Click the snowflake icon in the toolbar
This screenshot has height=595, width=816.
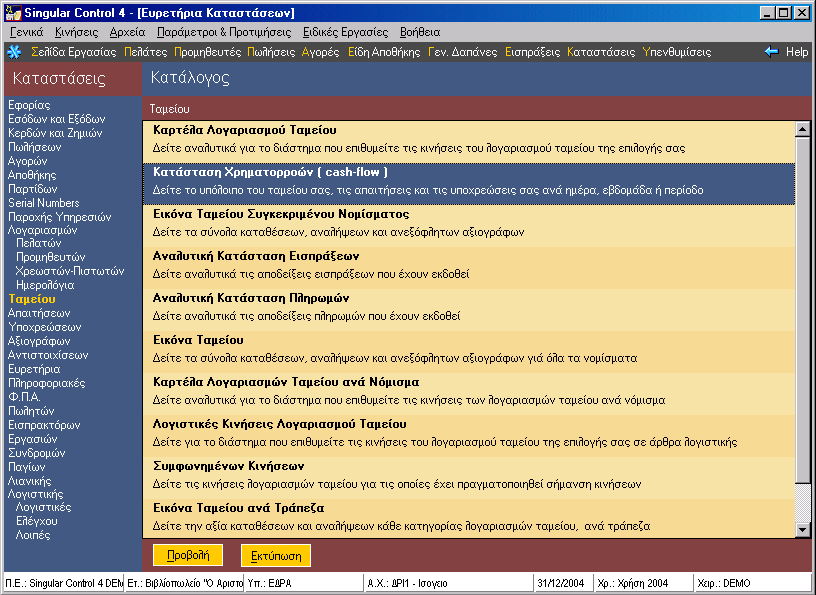14,52
